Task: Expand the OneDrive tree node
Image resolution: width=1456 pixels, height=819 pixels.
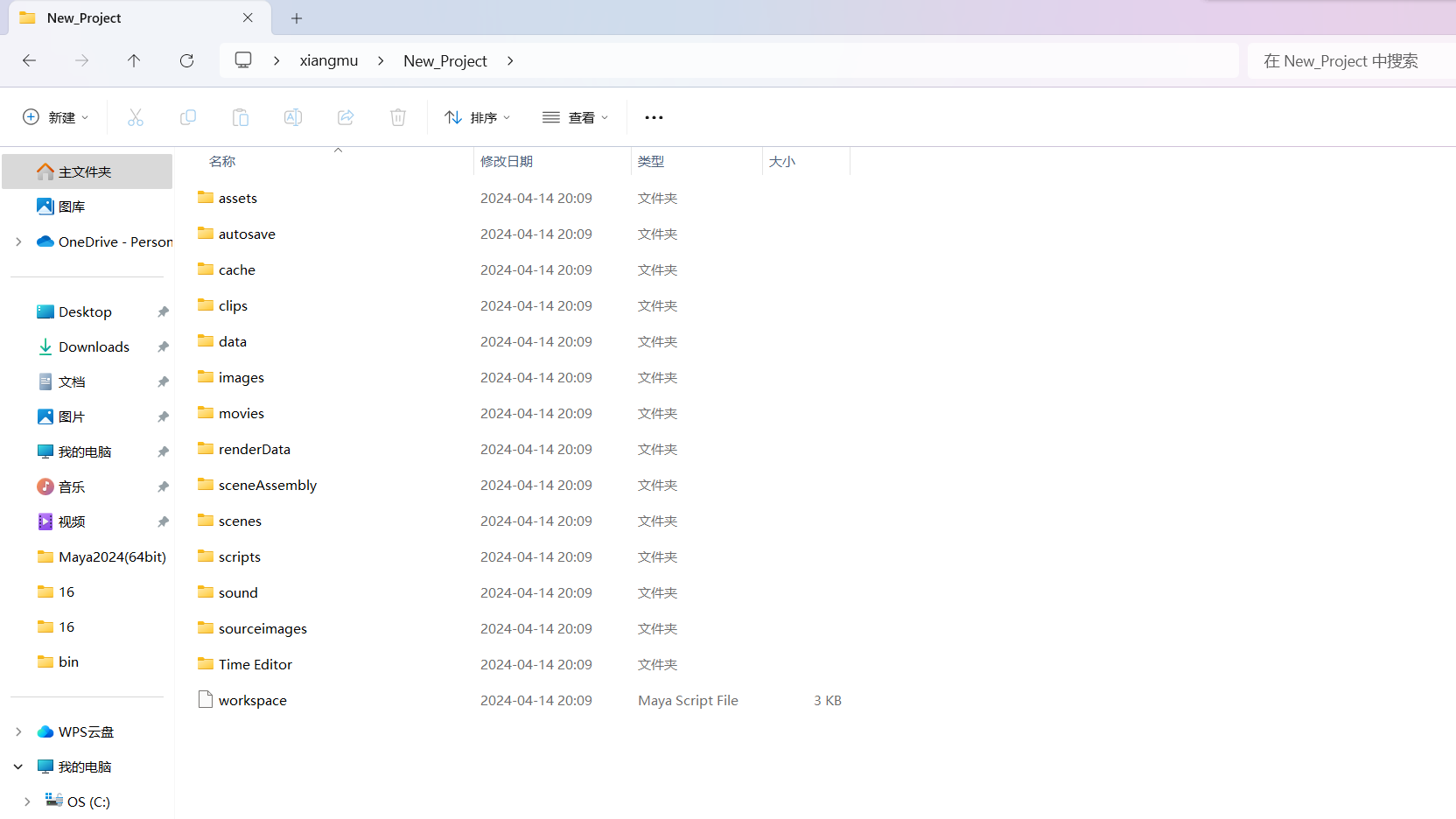Action: (x=18, y=241)
